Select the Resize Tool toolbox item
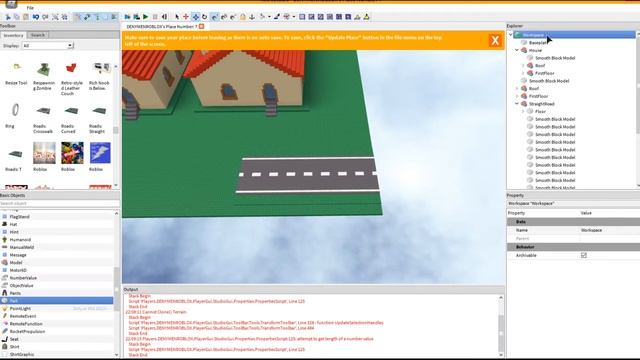 click(16, 74)
